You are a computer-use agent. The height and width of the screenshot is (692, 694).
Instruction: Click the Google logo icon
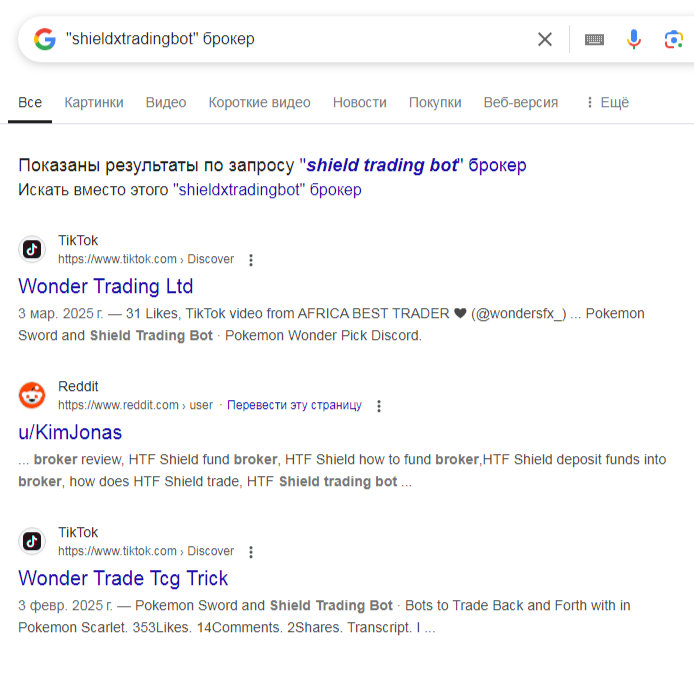(44, 39)
